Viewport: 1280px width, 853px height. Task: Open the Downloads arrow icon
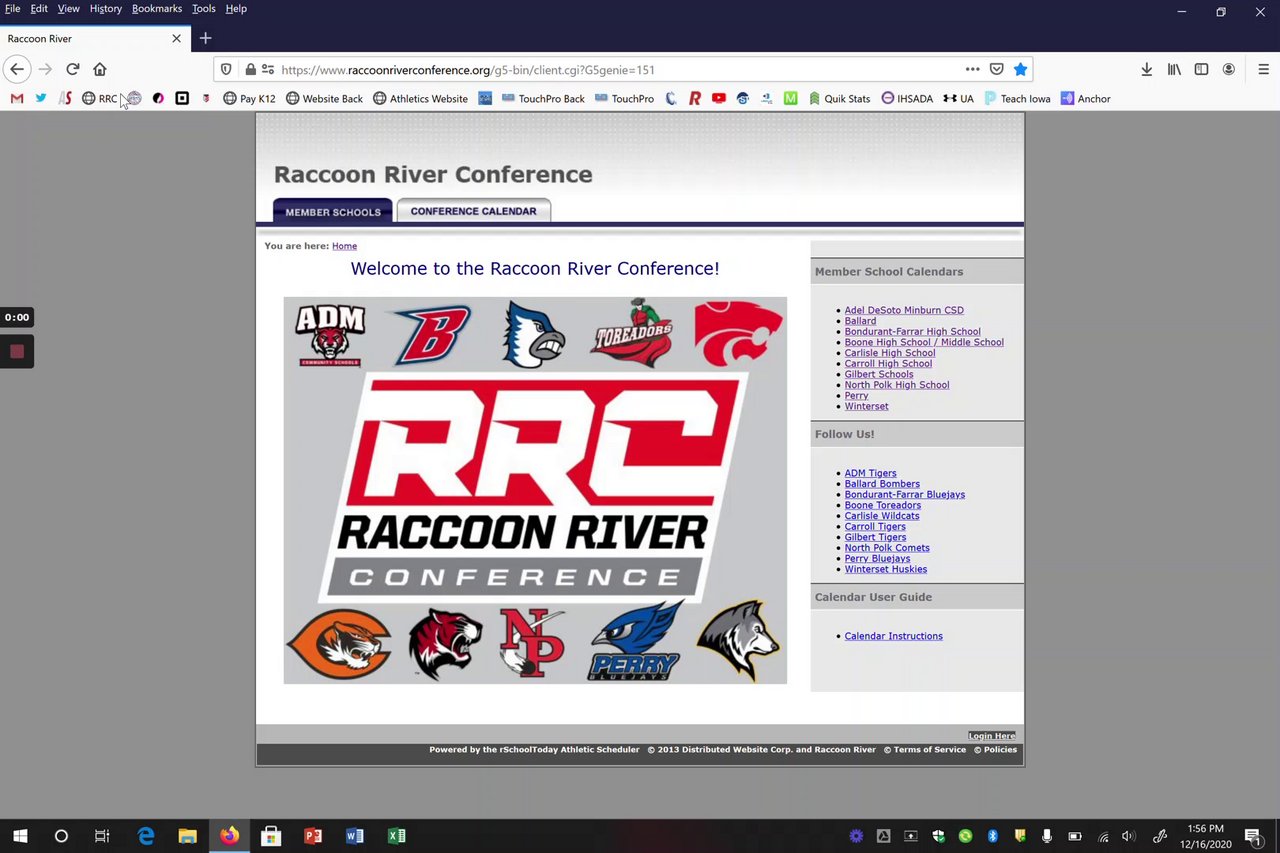[1146, 69]
